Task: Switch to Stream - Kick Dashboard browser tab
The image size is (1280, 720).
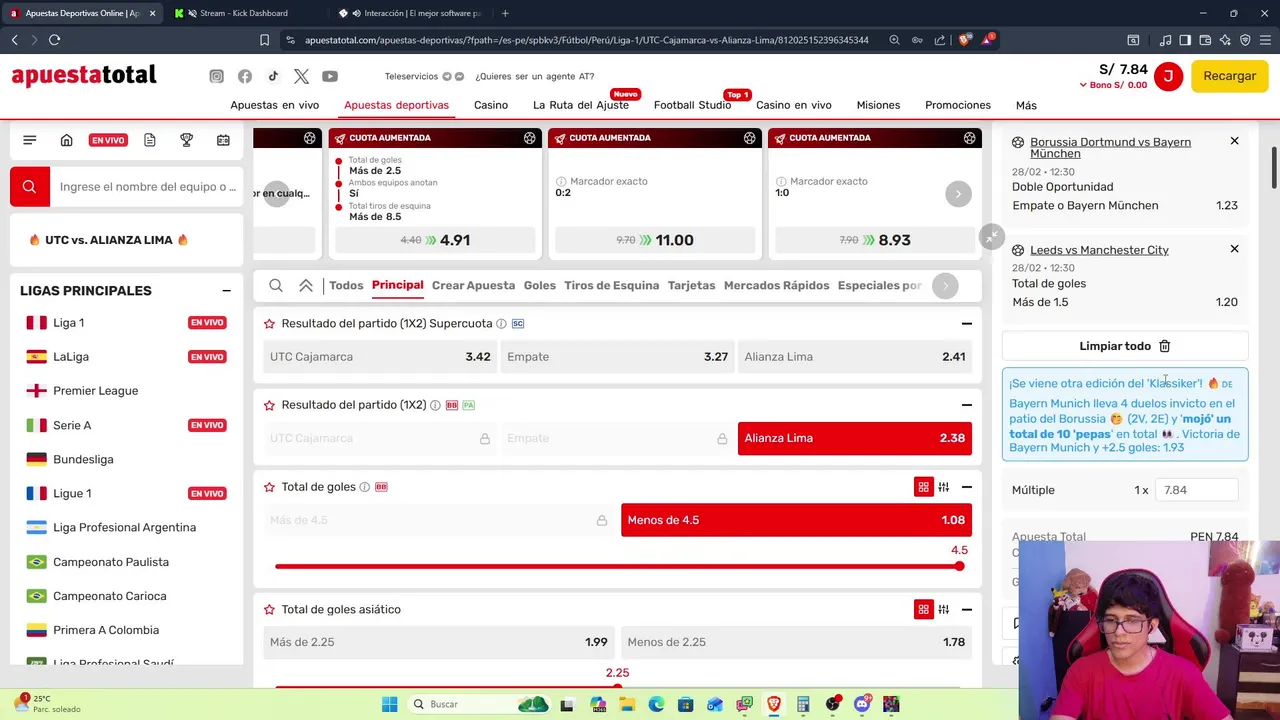Action: (x=243, y=13)
